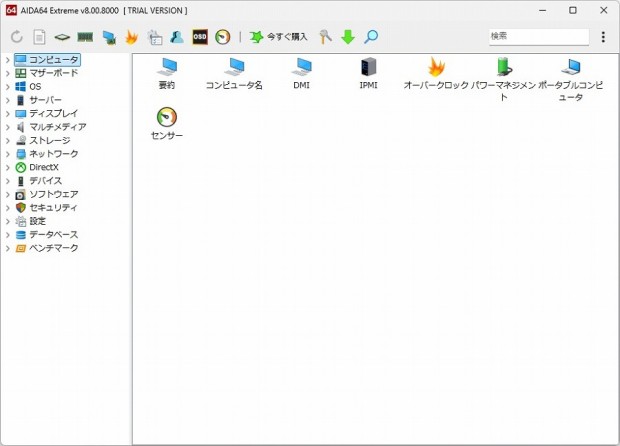The image size is (620, 446).
Task: Expand the サーバー tree node
Action: 8,100
